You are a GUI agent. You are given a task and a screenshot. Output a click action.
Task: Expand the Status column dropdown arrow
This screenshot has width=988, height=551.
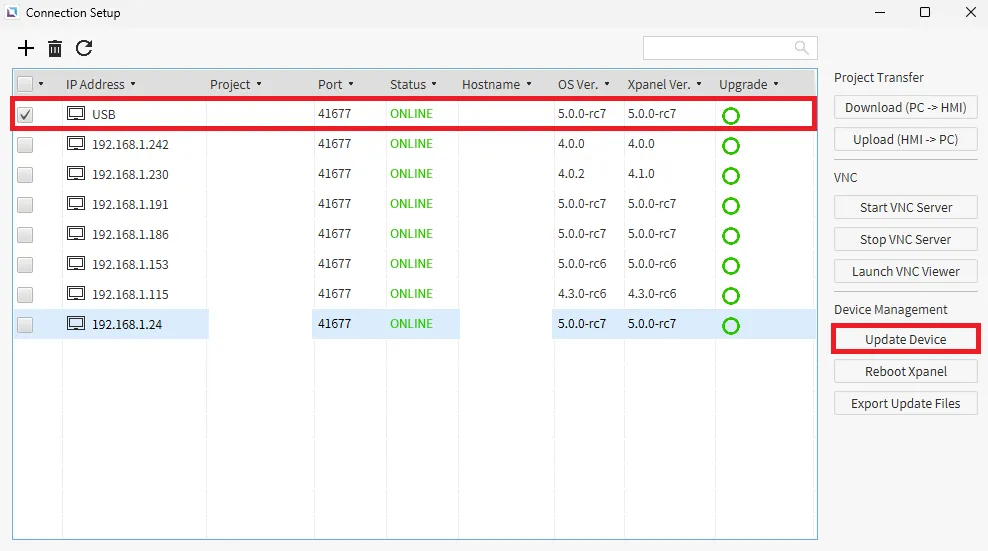click(x=435, y=85)
